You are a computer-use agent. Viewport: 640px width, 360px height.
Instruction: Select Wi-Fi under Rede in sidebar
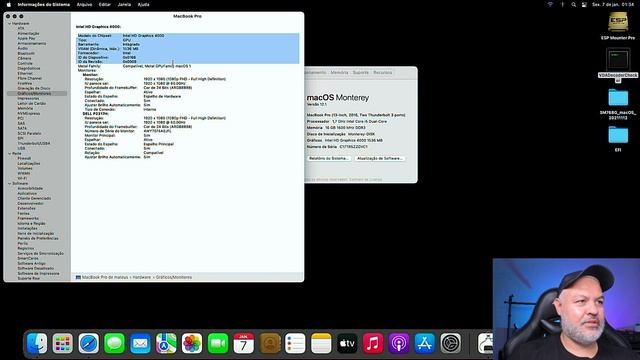pyautogui.click(x=22, y=178)
